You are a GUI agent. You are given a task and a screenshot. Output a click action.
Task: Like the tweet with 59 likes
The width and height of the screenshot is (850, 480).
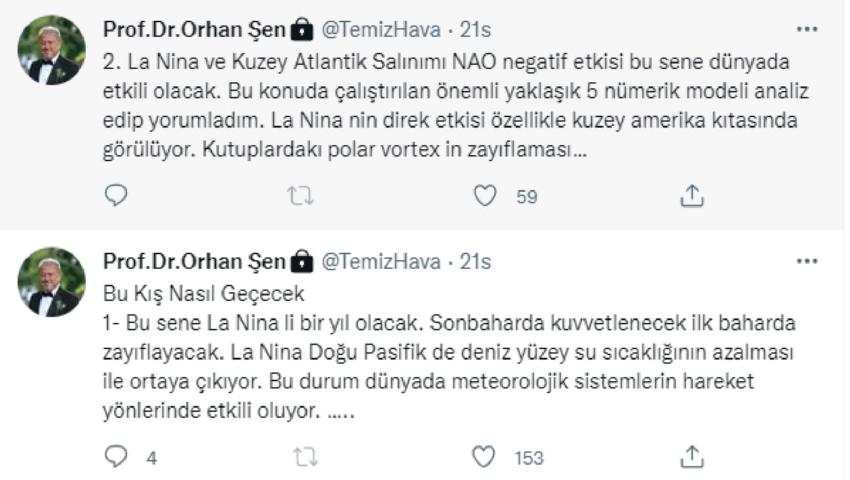coord(485,196)
